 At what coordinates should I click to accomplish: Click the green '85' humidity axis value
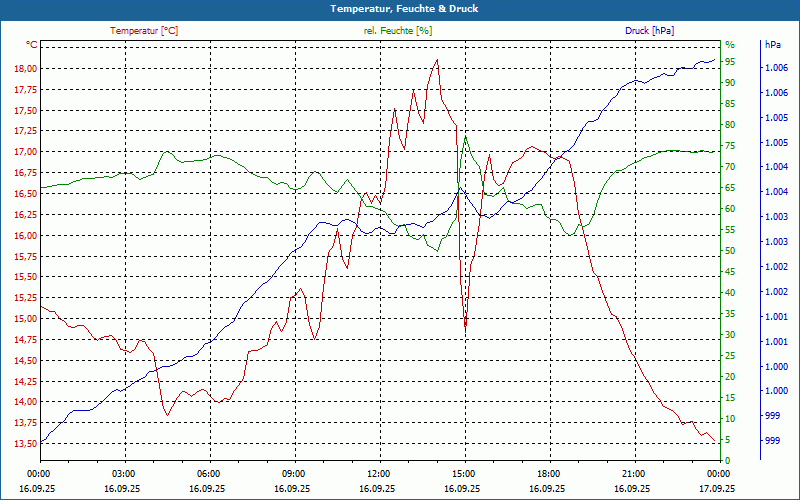tap(730, 104)
